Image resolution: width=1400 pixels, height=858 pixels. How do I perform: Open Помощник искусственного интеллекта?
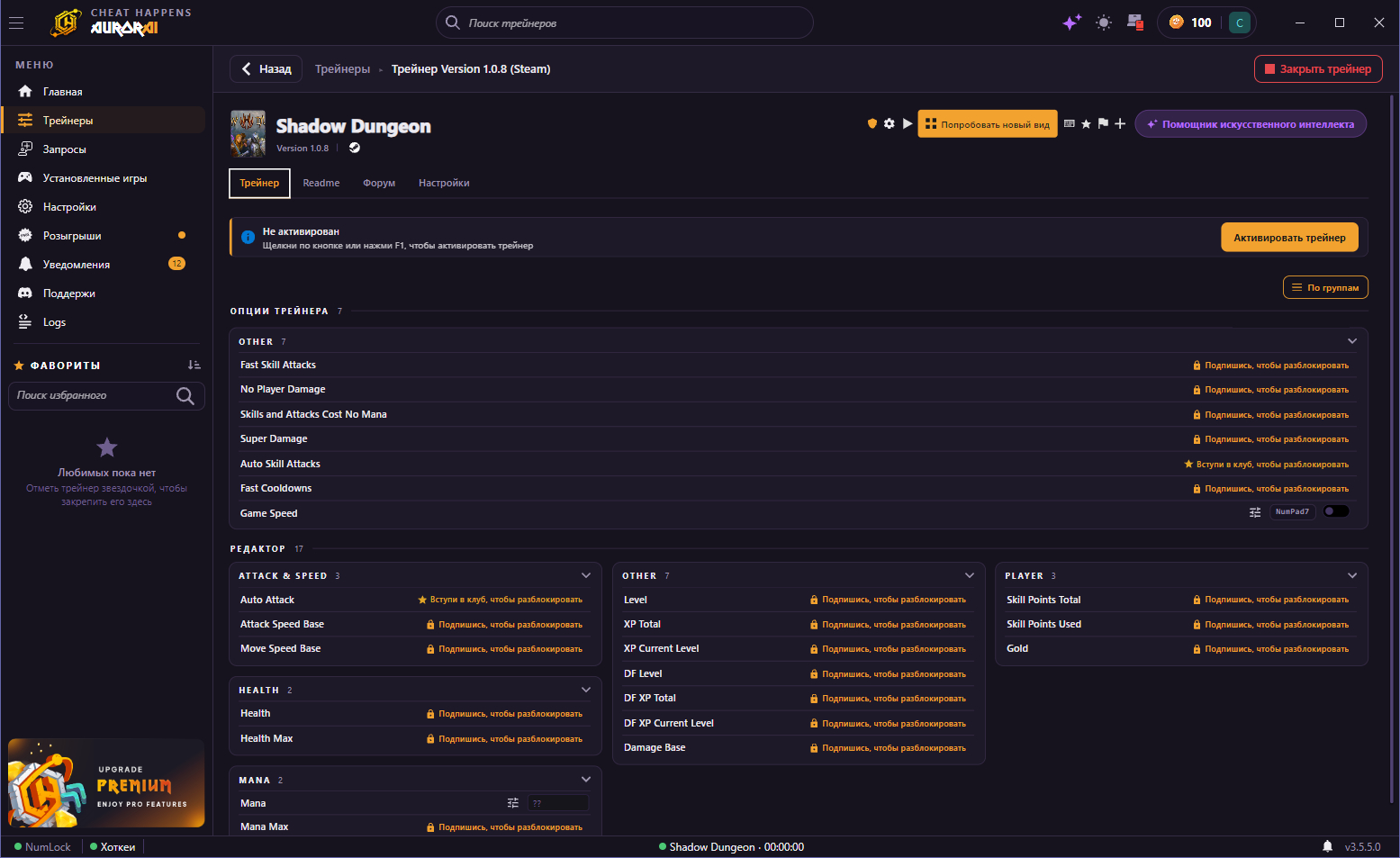pos(1251,124)
